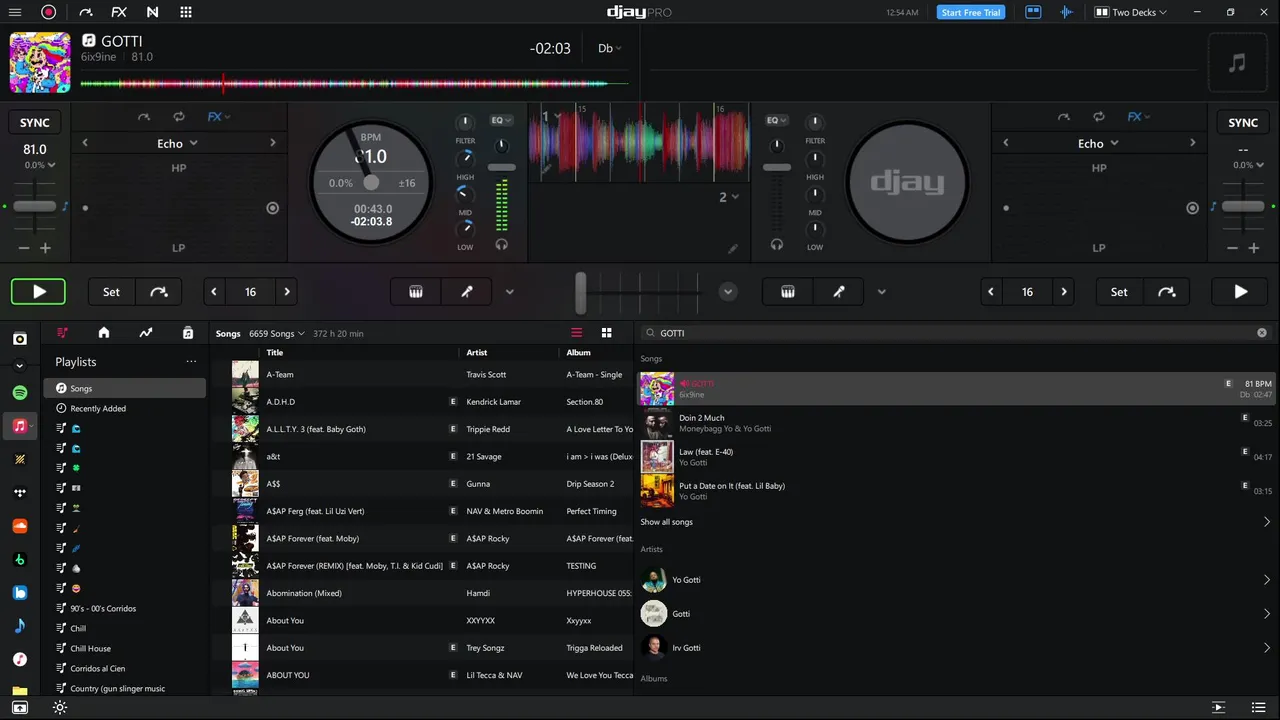Open the Db key dropdown

(x=609, y=48)
